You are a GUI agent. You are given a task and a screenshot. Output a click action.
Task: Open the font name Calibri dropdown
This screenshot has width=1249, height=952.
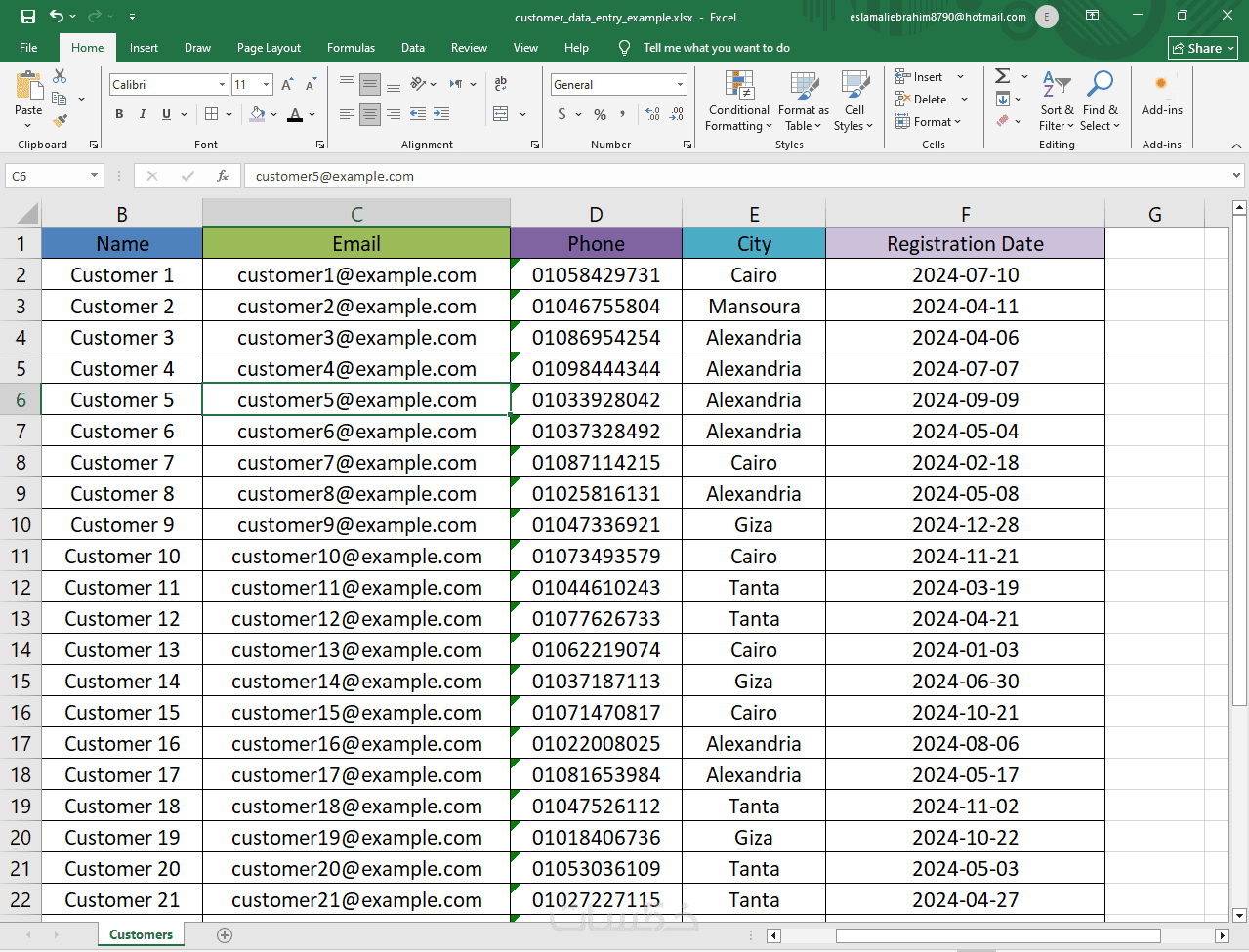click(x=222, y=85)
